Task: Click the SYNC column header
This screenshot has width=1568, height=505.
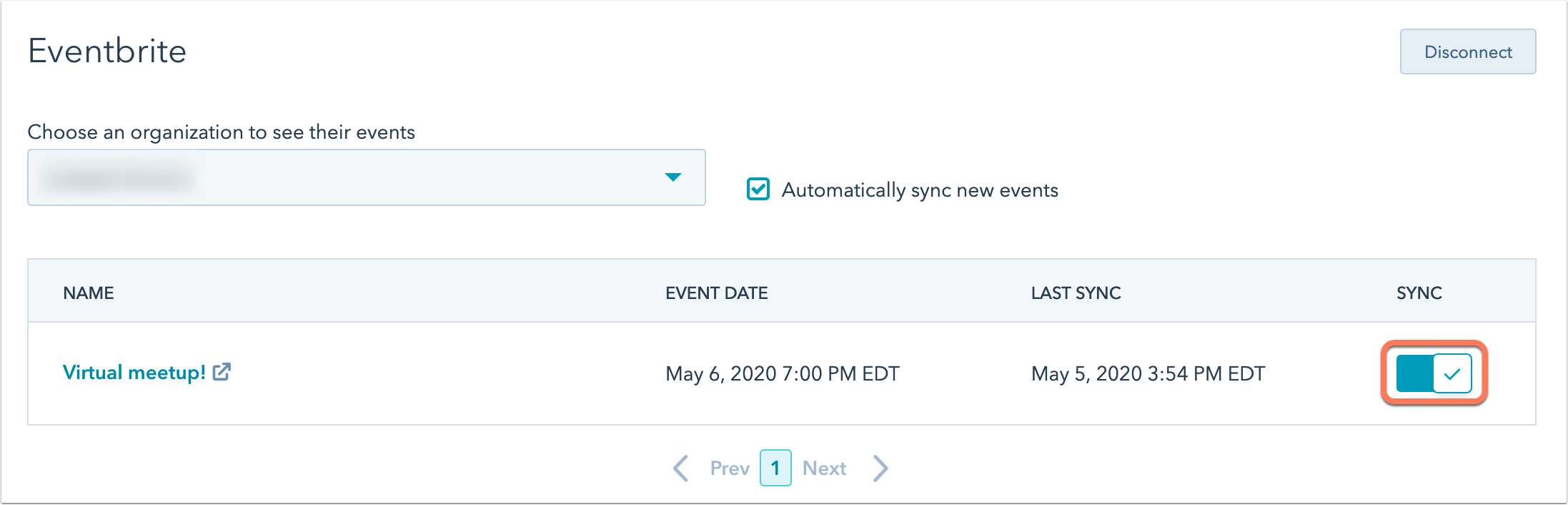Action: (1419, 293)
